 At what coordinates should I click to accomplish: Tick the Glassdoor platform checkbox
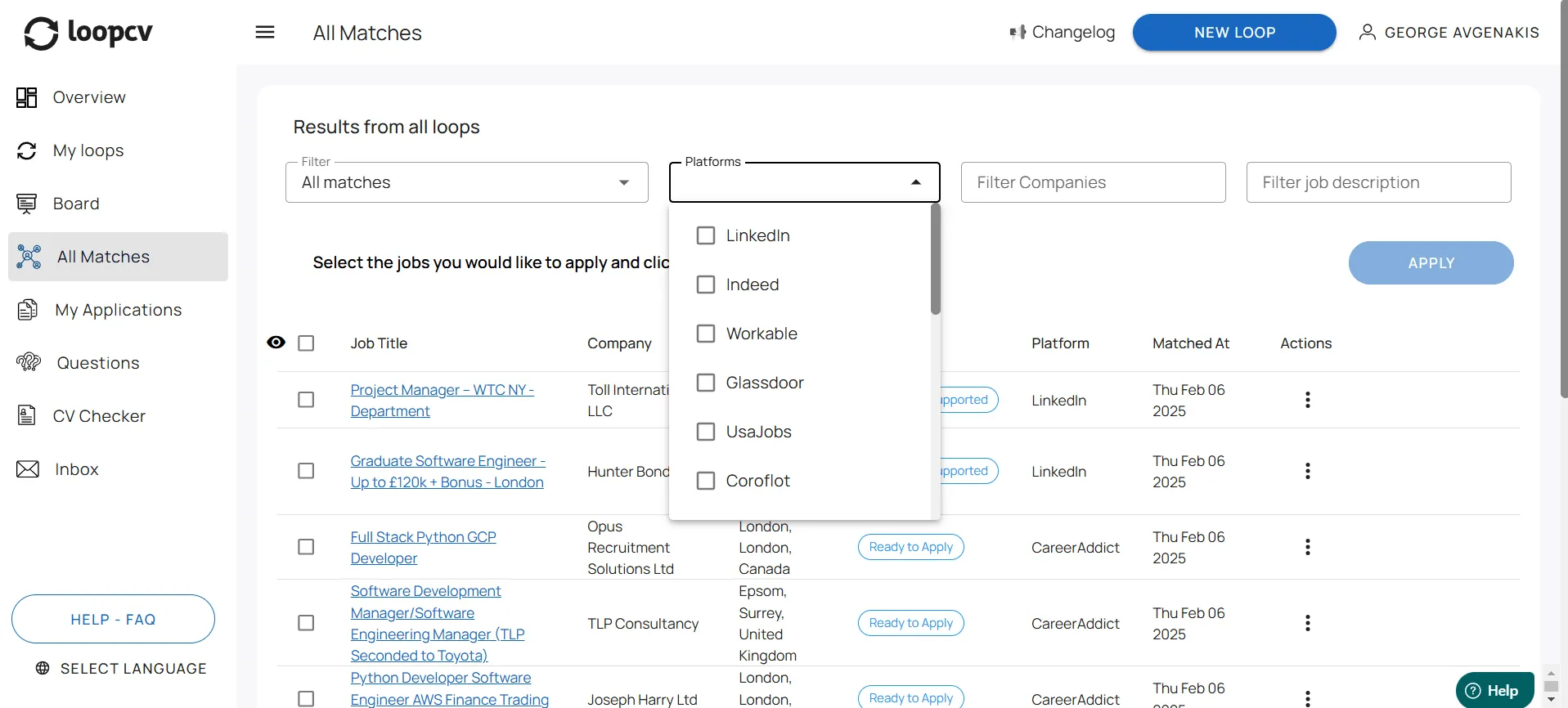click(706, 383)
